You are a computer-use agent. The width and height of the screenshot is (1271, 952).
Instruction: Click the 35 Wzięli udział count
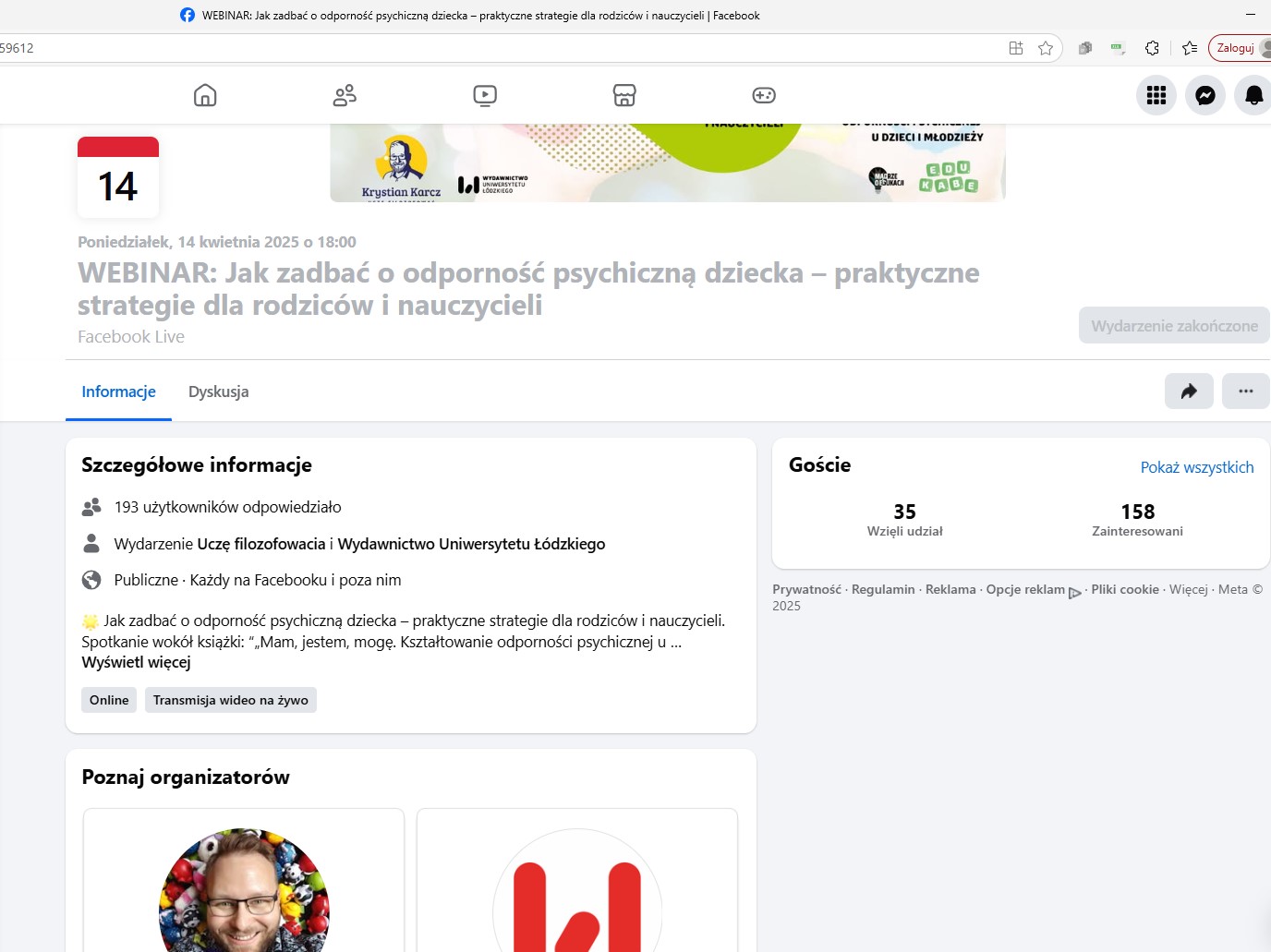(904, 520)
